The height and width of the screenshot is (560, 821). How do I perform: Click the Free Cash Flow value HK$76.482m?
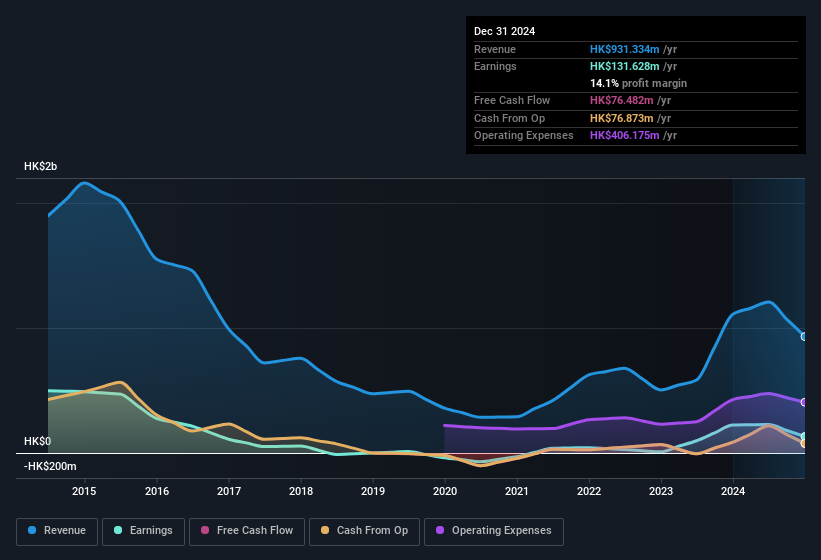click(622, 100)
